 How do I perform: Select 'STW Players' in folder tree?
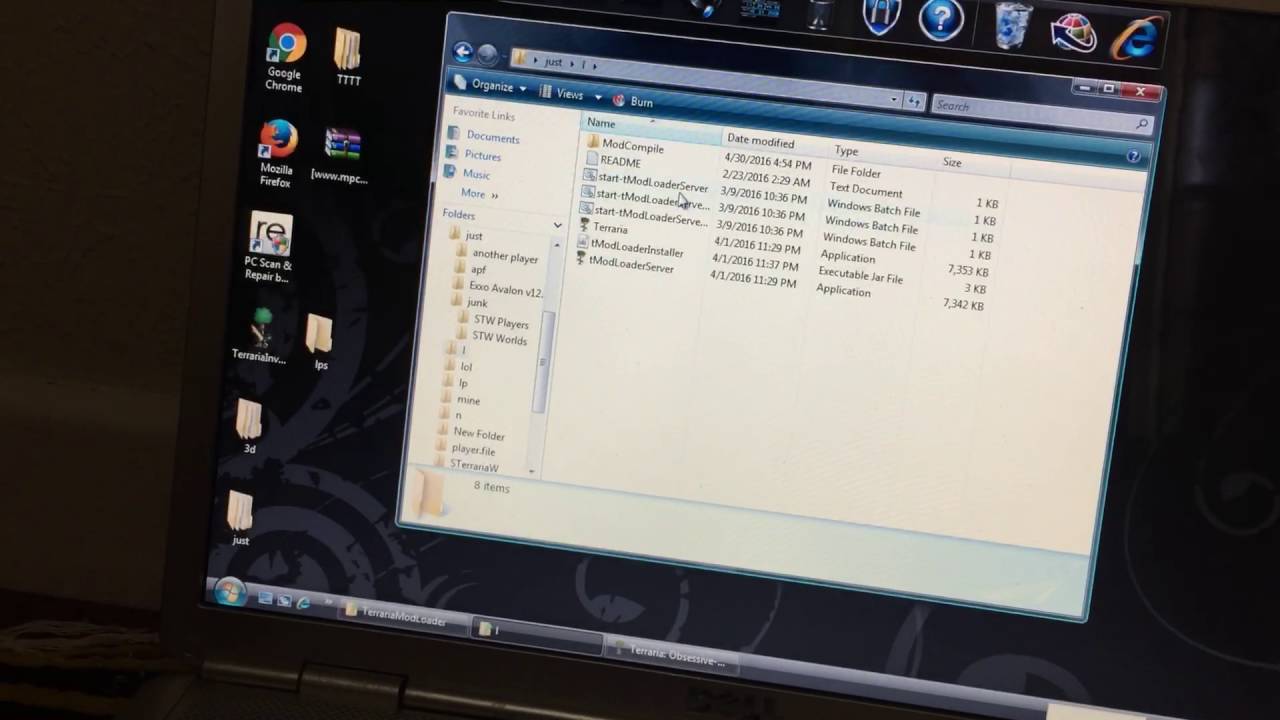point(493,321)
